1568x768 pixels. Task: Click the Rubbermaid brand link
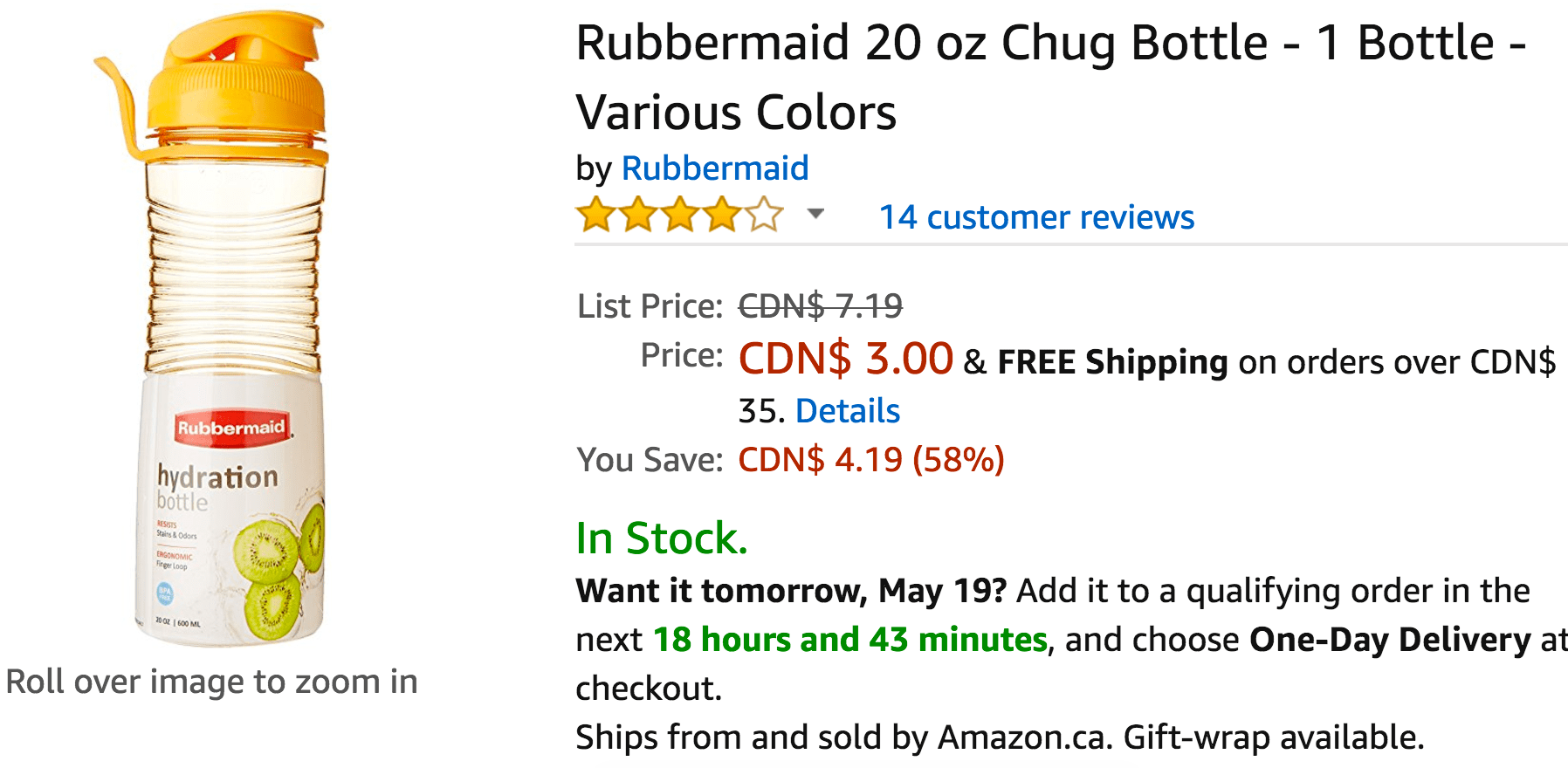click(x=714, y=168)
